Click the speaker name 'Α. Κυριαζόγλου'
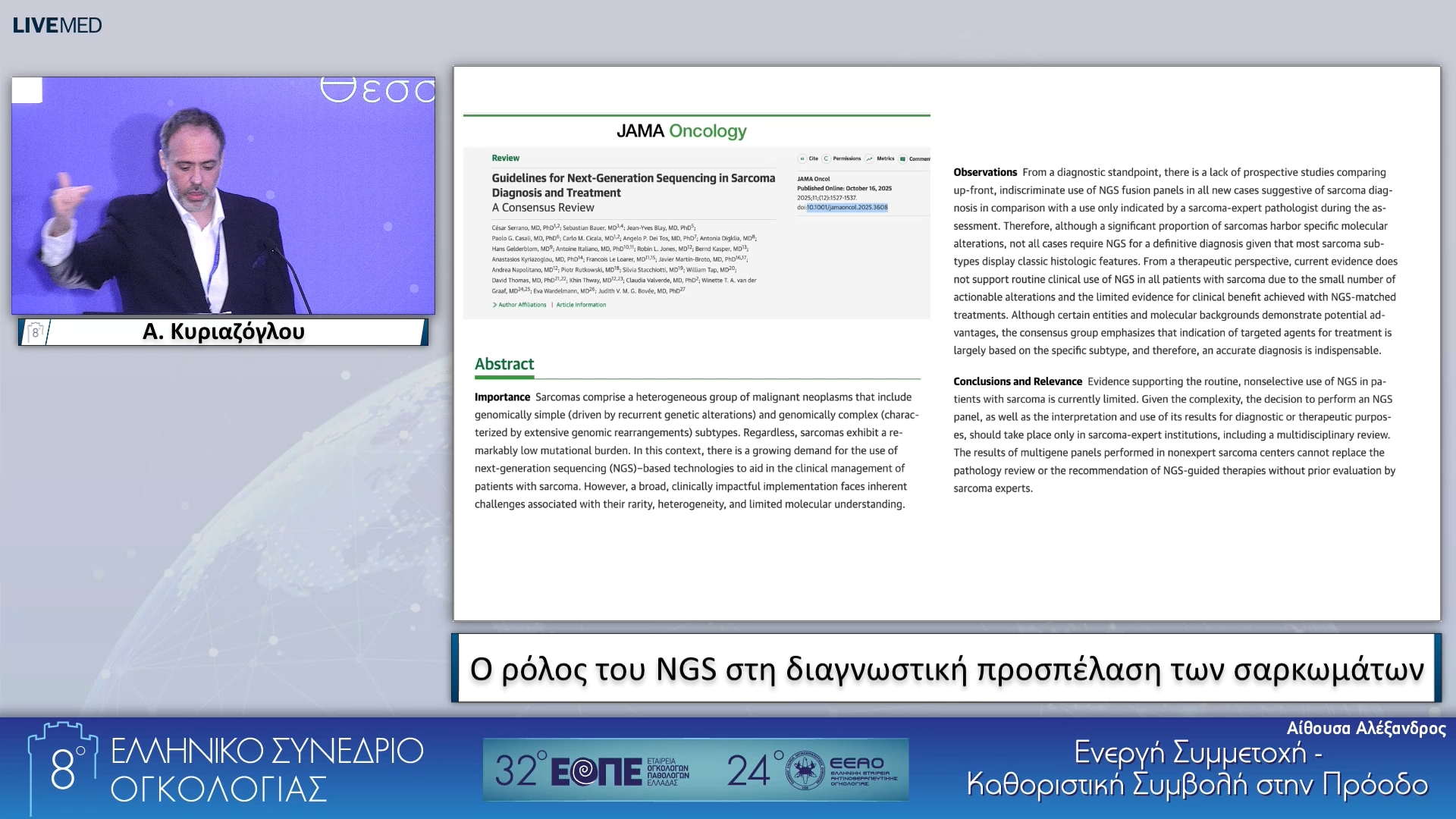 click(x=224, y=332)
